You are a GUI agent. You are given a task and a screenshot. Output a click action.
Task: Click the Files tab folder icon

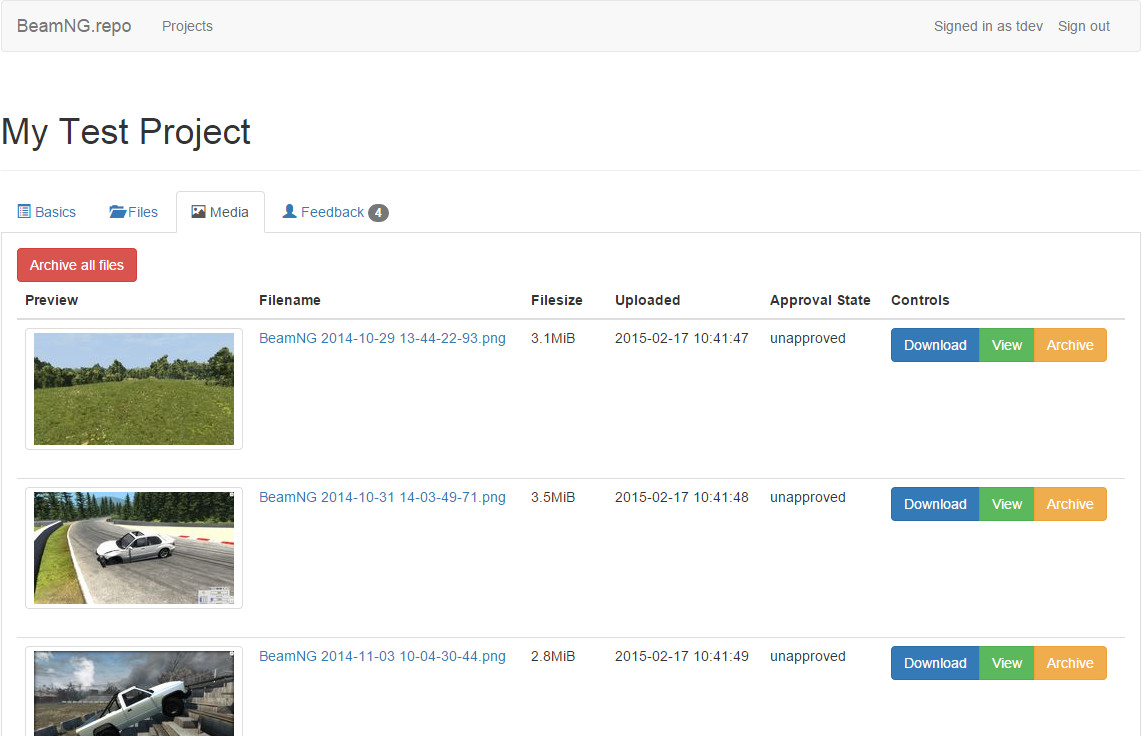point(117,212)
